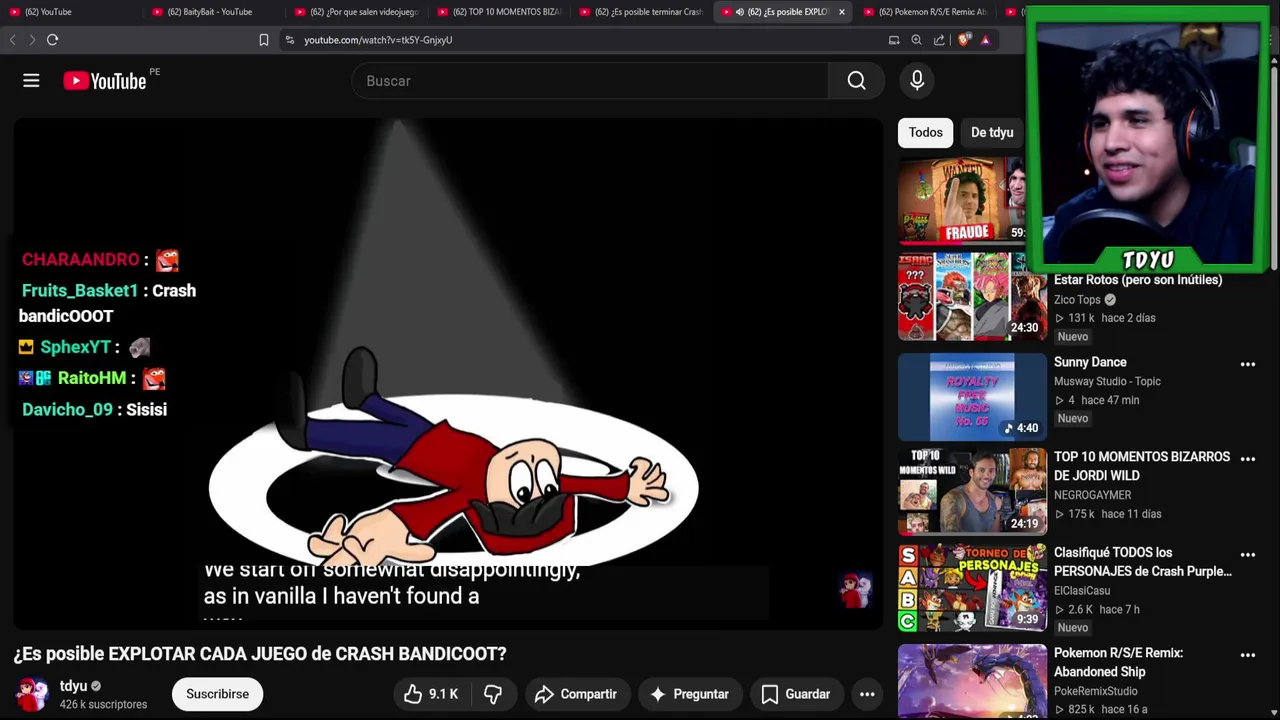Click the PokeRemixStudio channel name

click(1096, 691)
